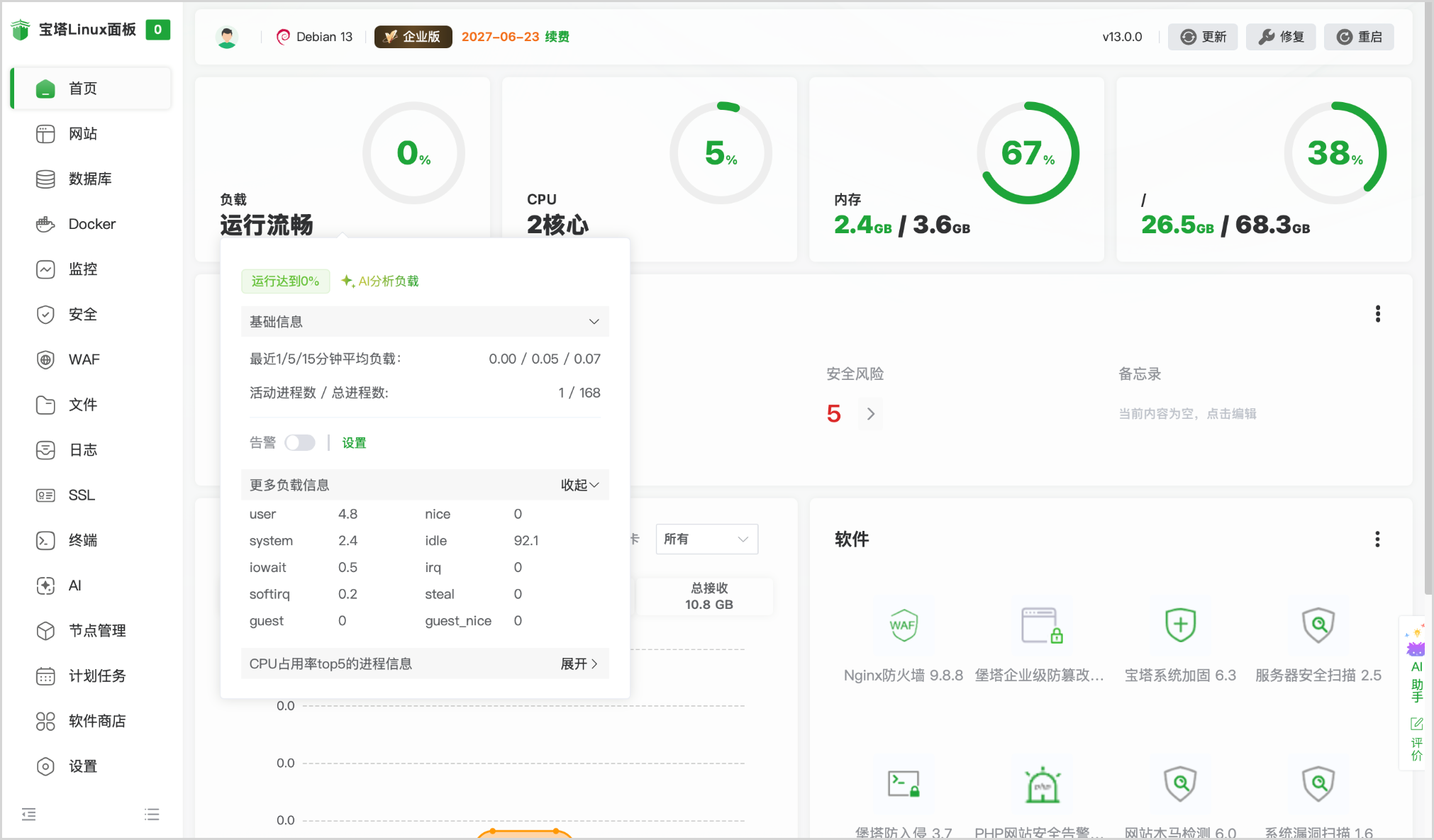The image size is (1434, 840).
Task: Toggle the 告警 alert switch
Action: point(300,443)
